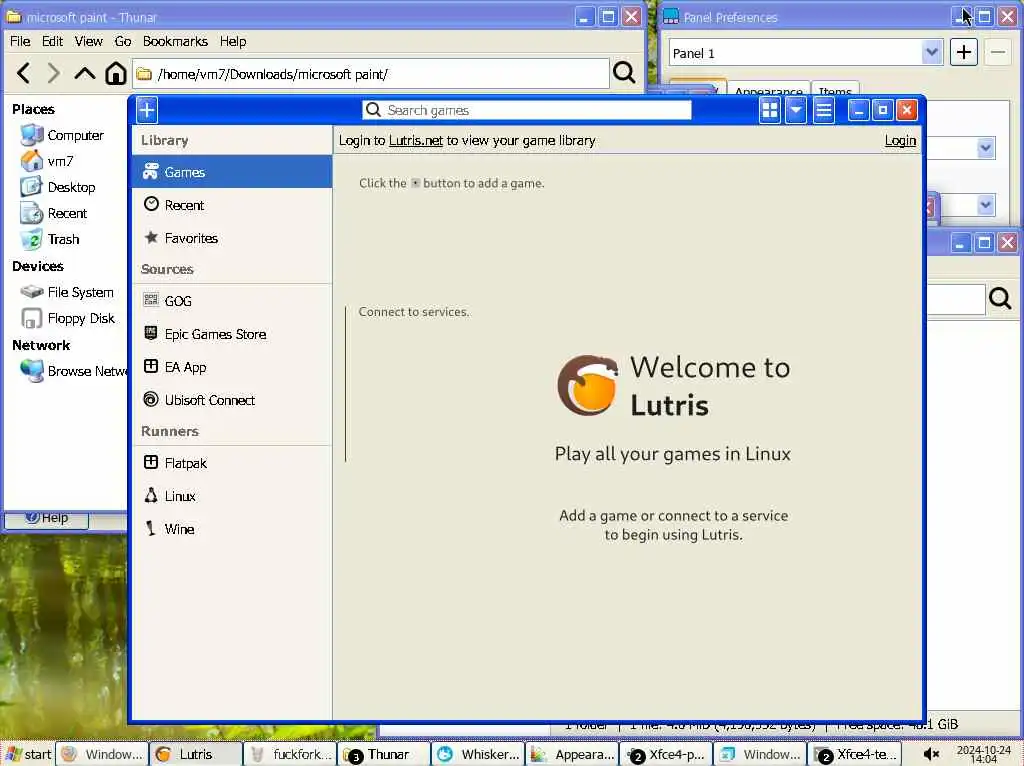The height and width of the screenshot is (766, 1024).
Task: Open the Lutris.net link
Action: [x=415, y=140]
